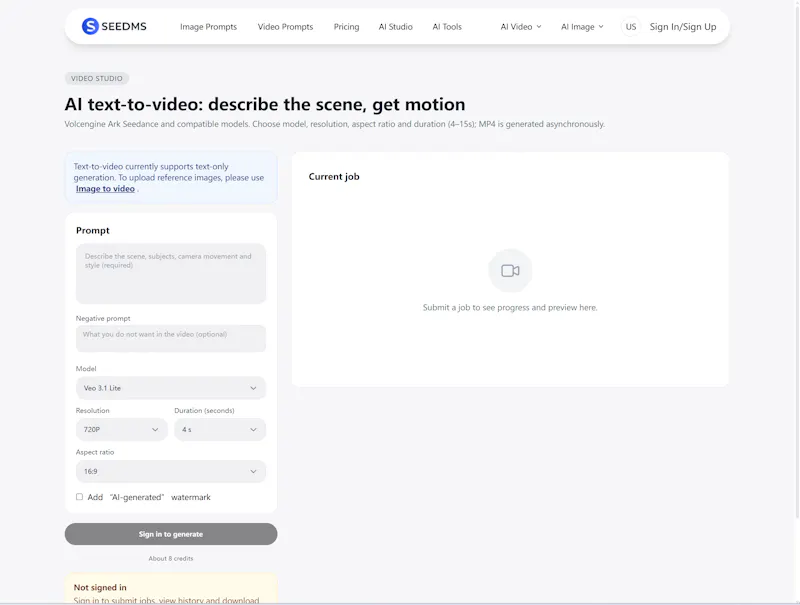Viewport: 800px width, 605px height.
Task: Click the video camera placeholder icon
Action: pyautogui.click(x=510, y=271)
